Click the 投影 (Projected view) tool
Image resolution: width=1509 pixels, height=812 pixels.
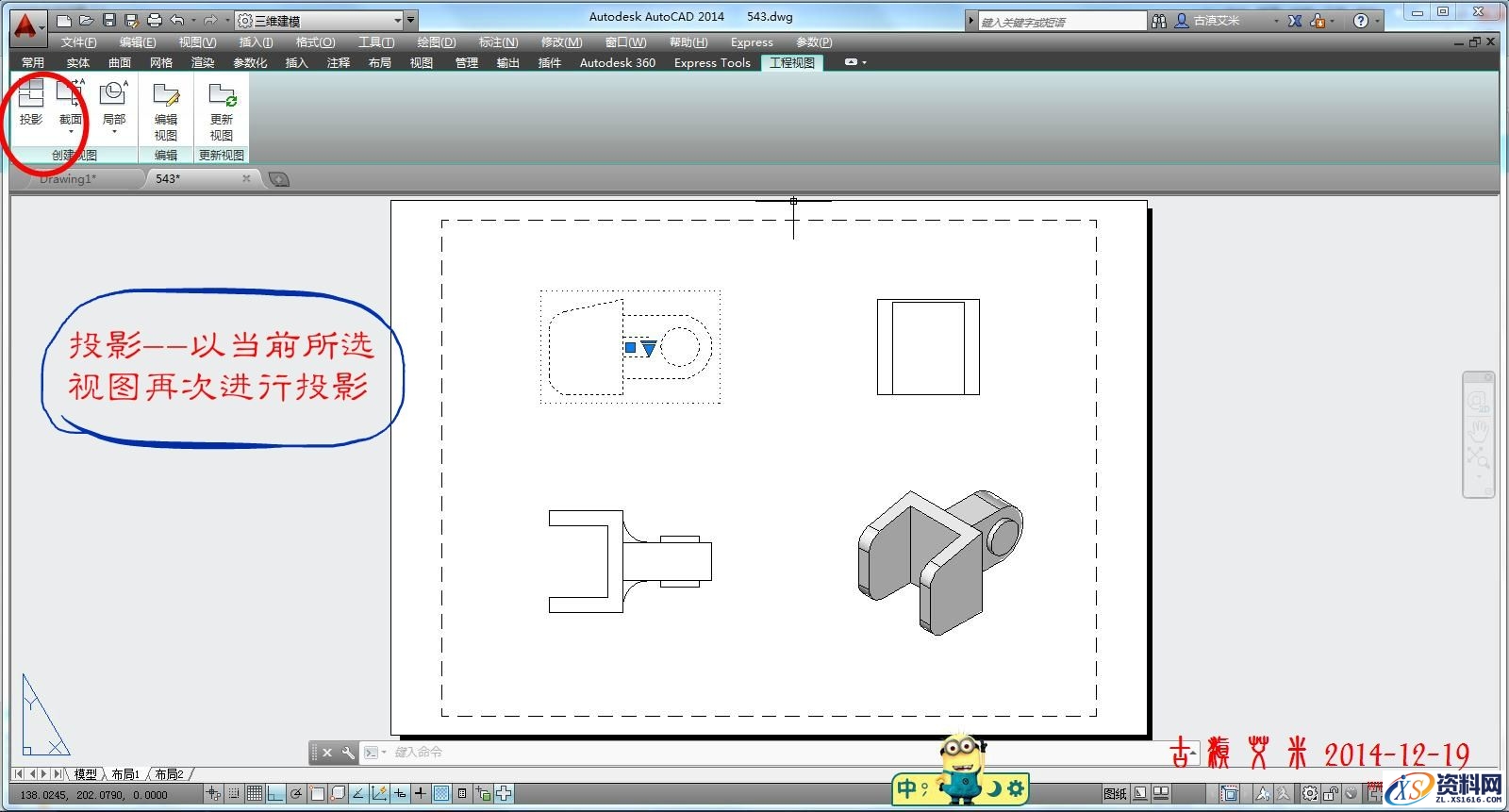31,103
